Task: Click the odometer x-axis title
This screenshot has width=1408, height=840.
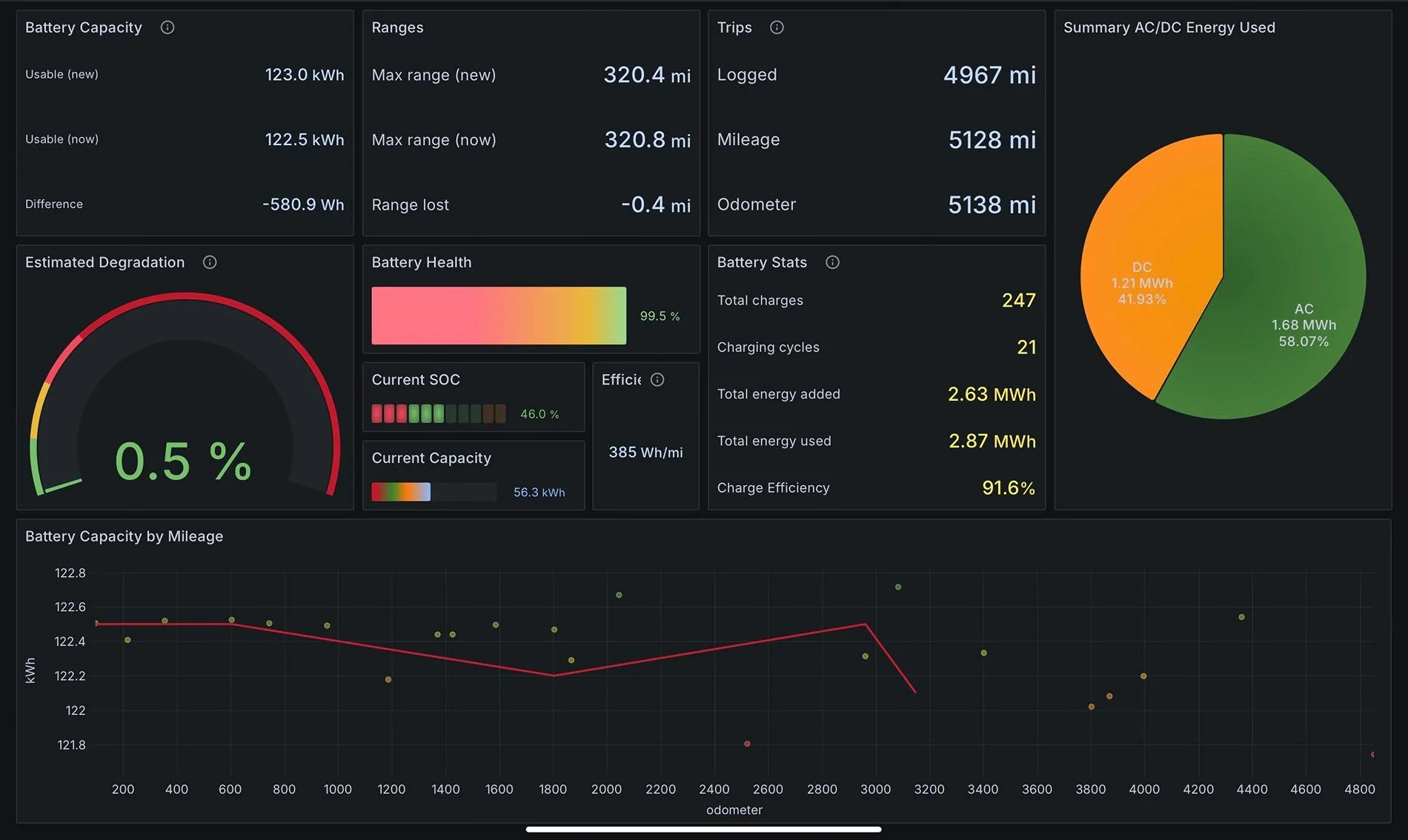Action: click(x=734, y=810)
